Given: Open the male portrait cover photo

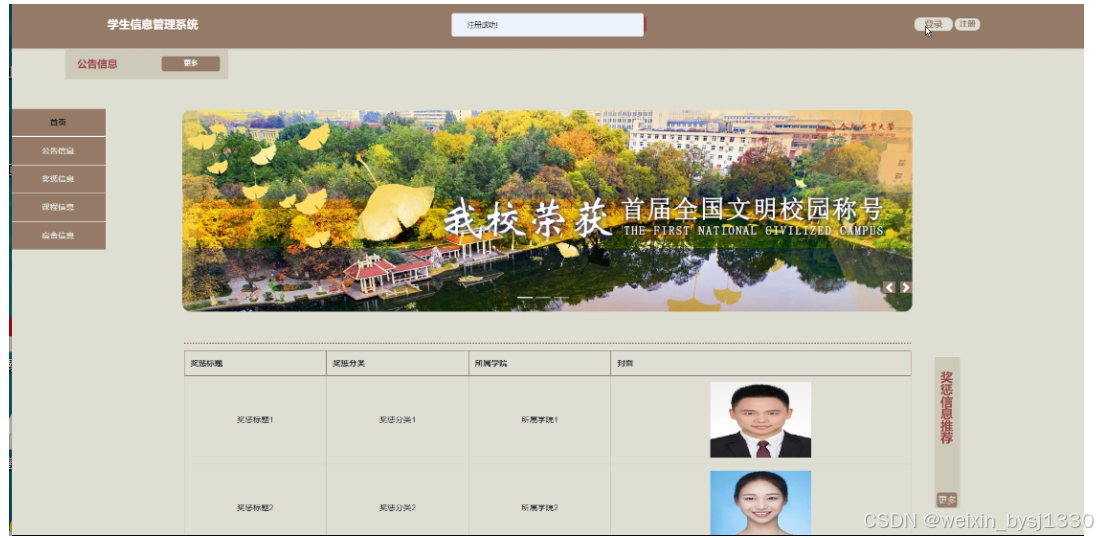Looking at the screenshot, I should 760,420.
